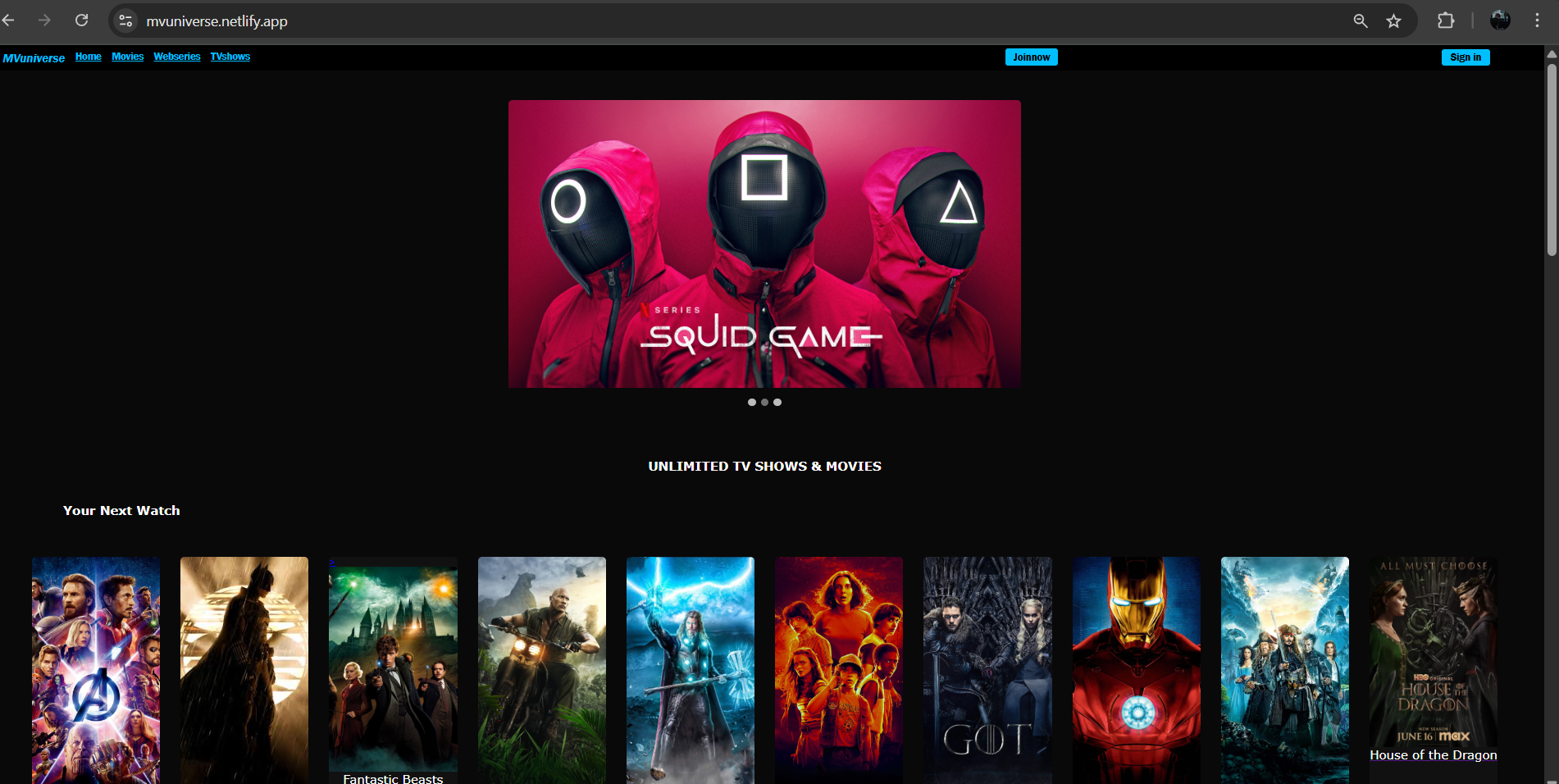Open the browser extensions puzzle icon
1559x784 pixels.
click(1446, 21)
